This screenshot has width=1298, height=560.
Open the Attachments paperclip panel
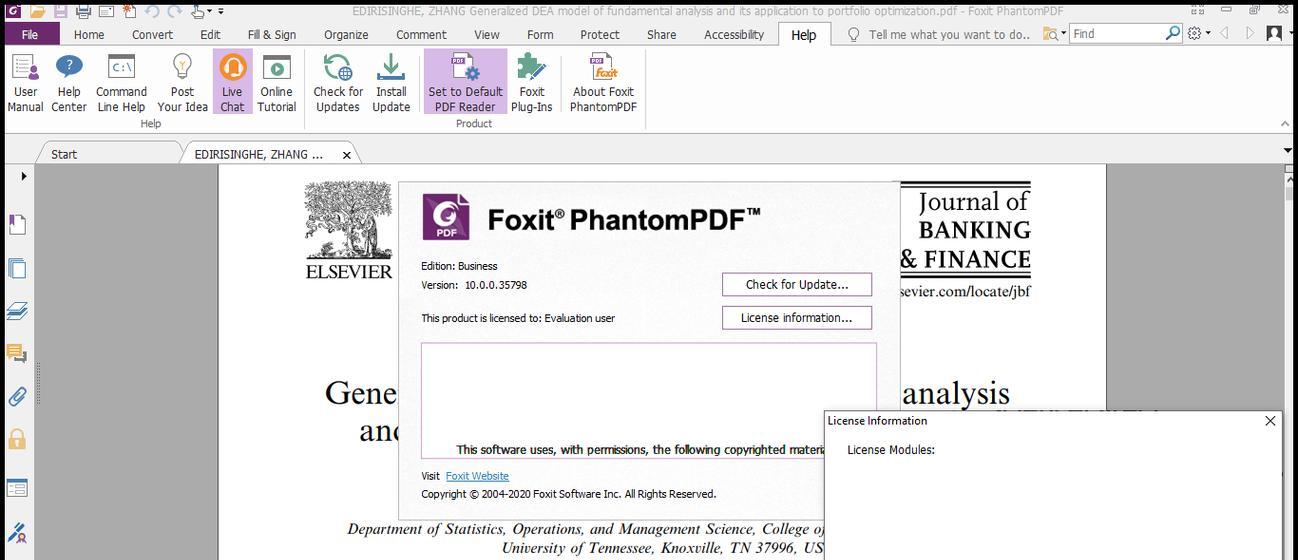click(17, 396)
